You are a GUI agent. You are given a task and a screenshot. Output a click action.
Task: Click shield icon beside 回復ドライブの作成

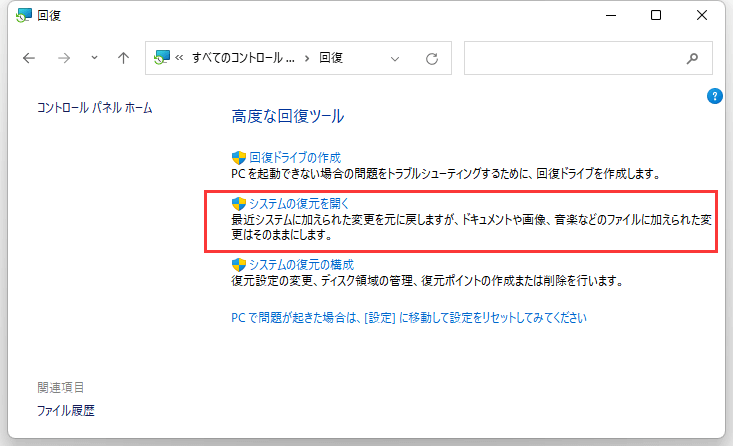pos(239,158)
